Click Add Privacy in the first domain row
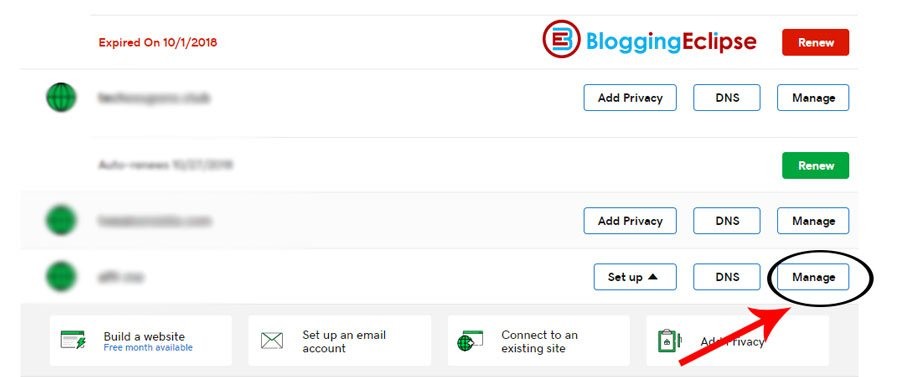 click(630, 98)
